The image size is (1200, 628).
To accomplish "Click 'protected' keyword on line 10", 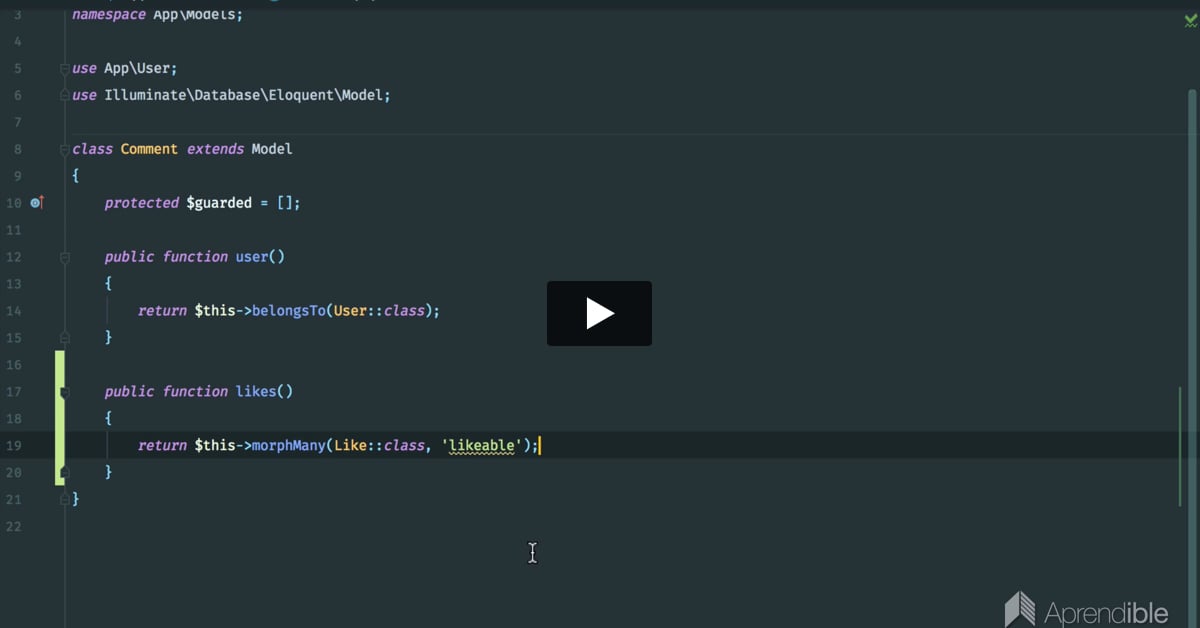I will coord(141,203).
